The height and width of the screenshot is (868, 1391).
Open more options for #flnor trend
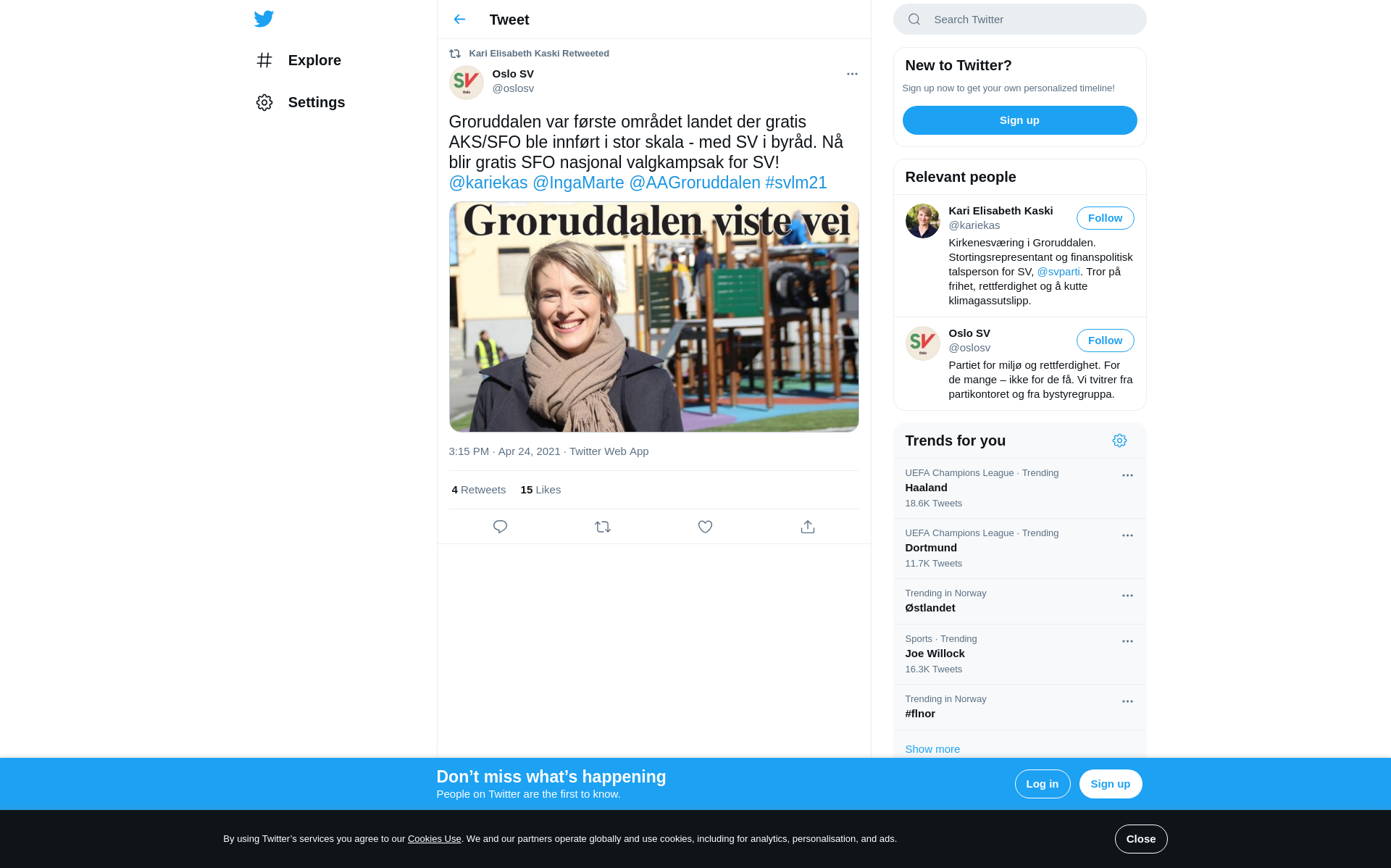pos(1127,701)
